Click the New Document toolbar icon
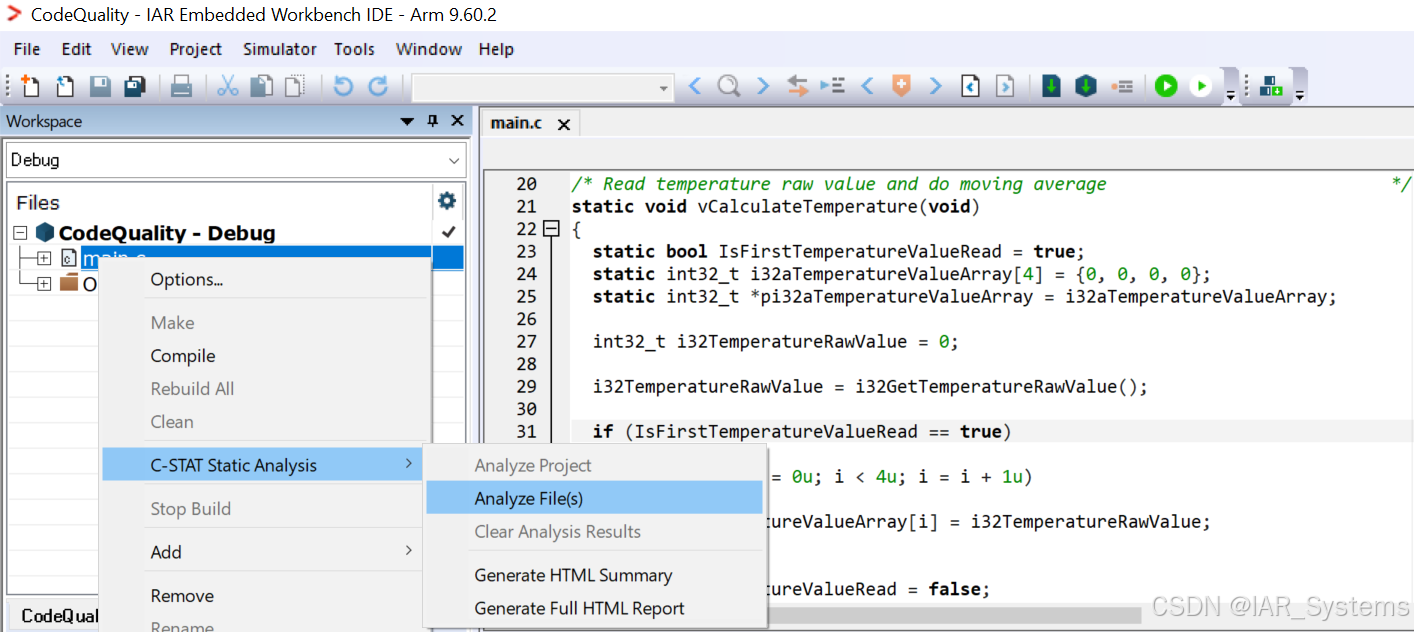The width and height of the screenshot is (1414, 632). click(x=31, y=87)
